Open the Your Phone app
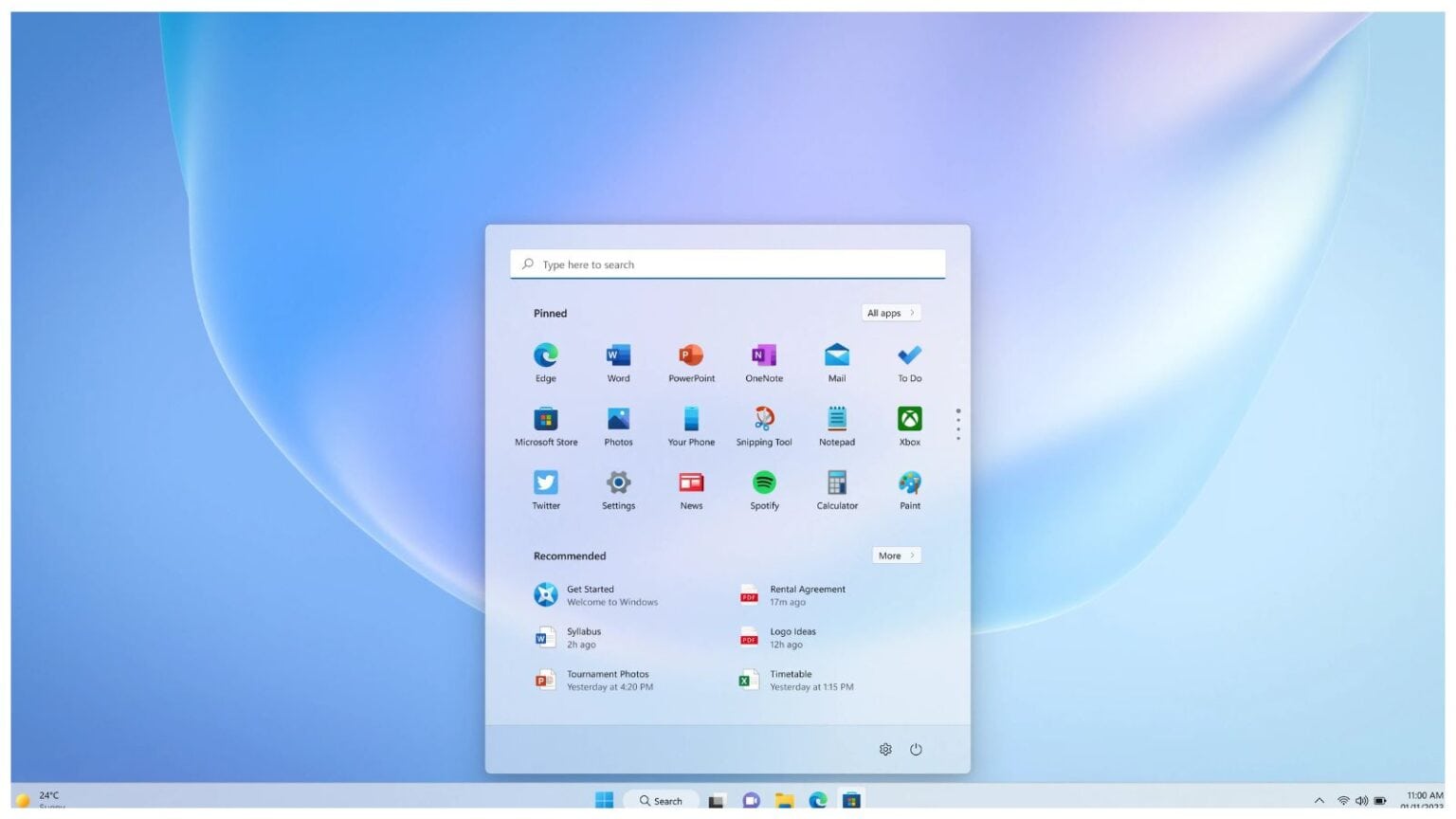This screenshot has width=1456, height=819. point(691,426)
